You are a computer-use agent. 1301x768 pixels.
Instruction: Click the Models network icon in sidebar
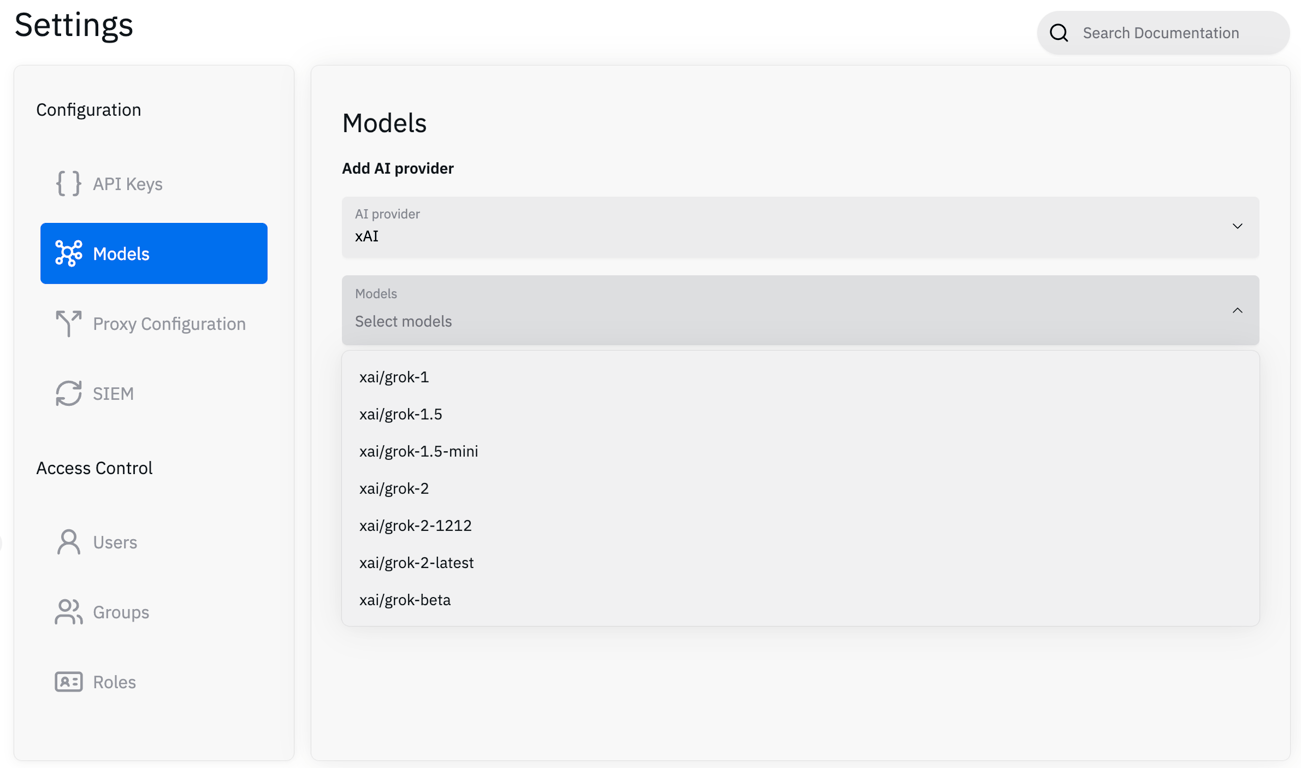coord(68,254)
